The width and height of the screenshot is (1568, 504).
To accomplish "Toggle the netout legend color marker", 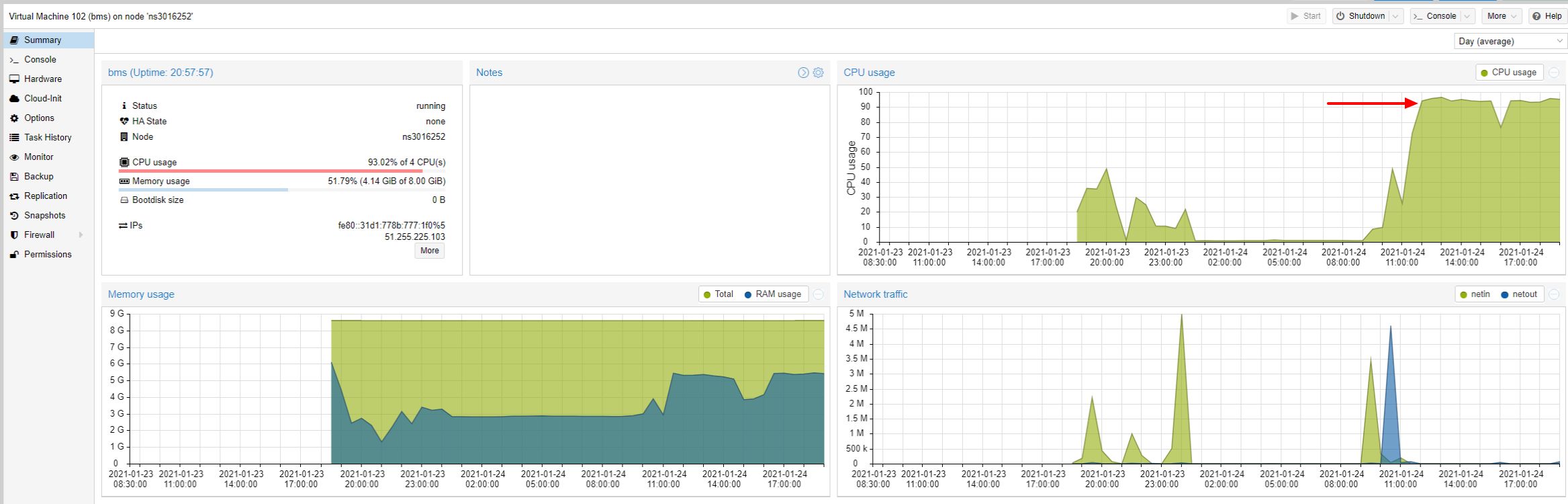I will 1505,295.
